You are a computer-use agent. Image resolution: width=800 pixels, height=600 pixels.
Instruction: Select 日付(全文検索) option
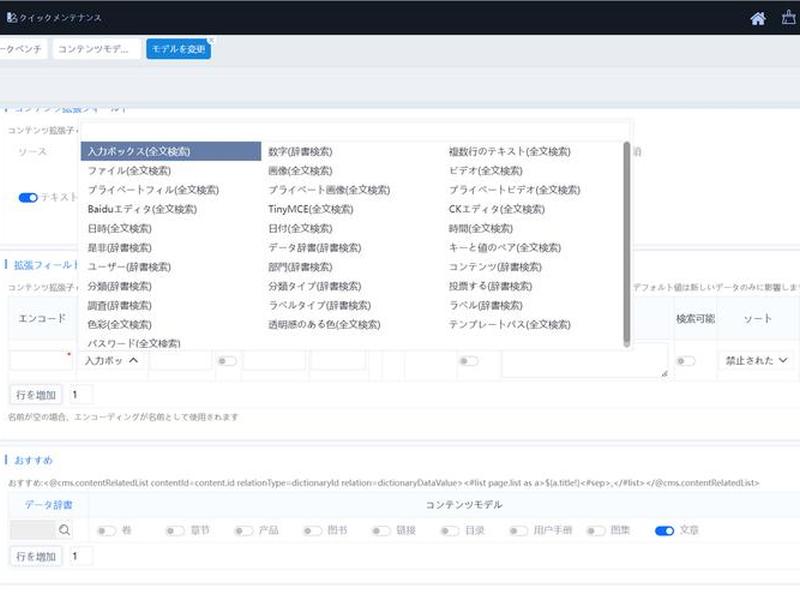(300, 229)
